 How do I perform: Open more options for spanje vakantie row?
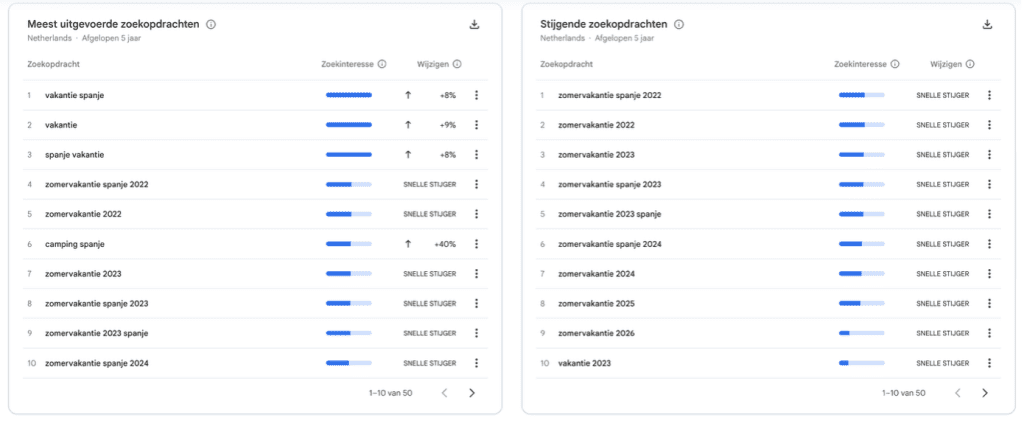pyautogui.click(x=477, y=155)
